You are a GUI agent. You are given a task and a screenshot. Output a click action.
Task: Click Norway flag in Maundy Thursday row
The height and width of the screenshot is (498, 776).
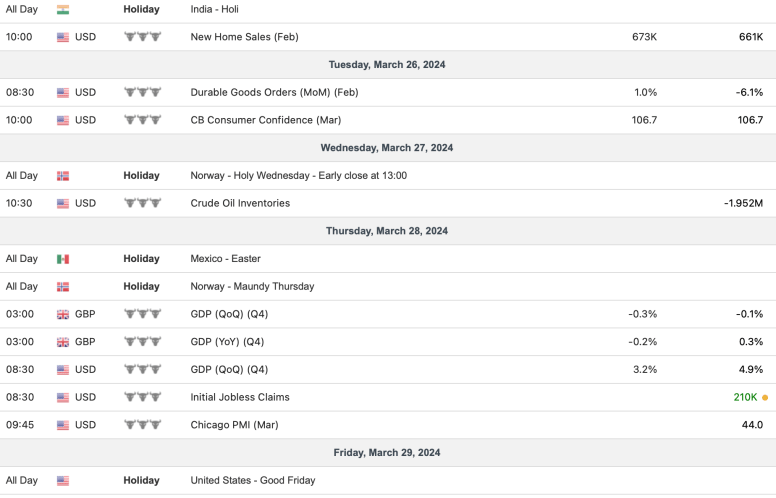63,287
